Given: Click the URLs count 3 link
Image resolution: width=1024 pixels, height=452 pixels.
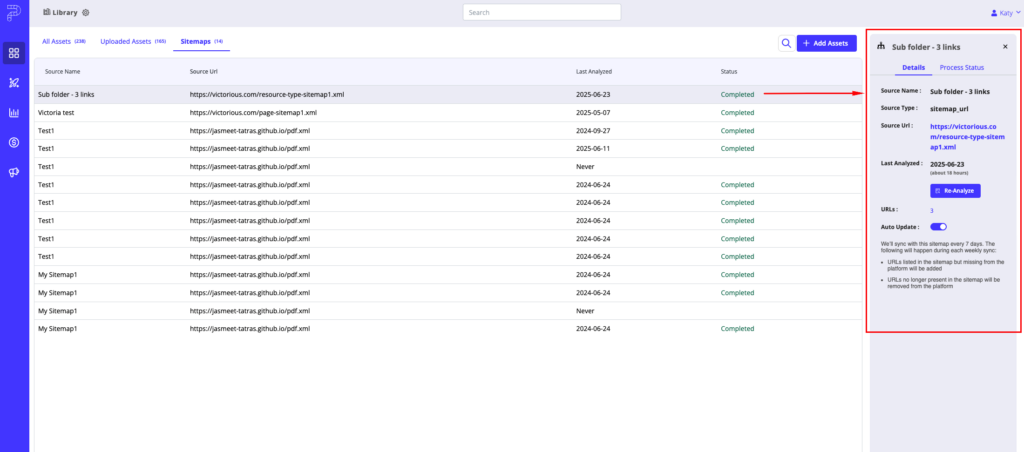Looking at the screenshot, I should click(932, 210).
